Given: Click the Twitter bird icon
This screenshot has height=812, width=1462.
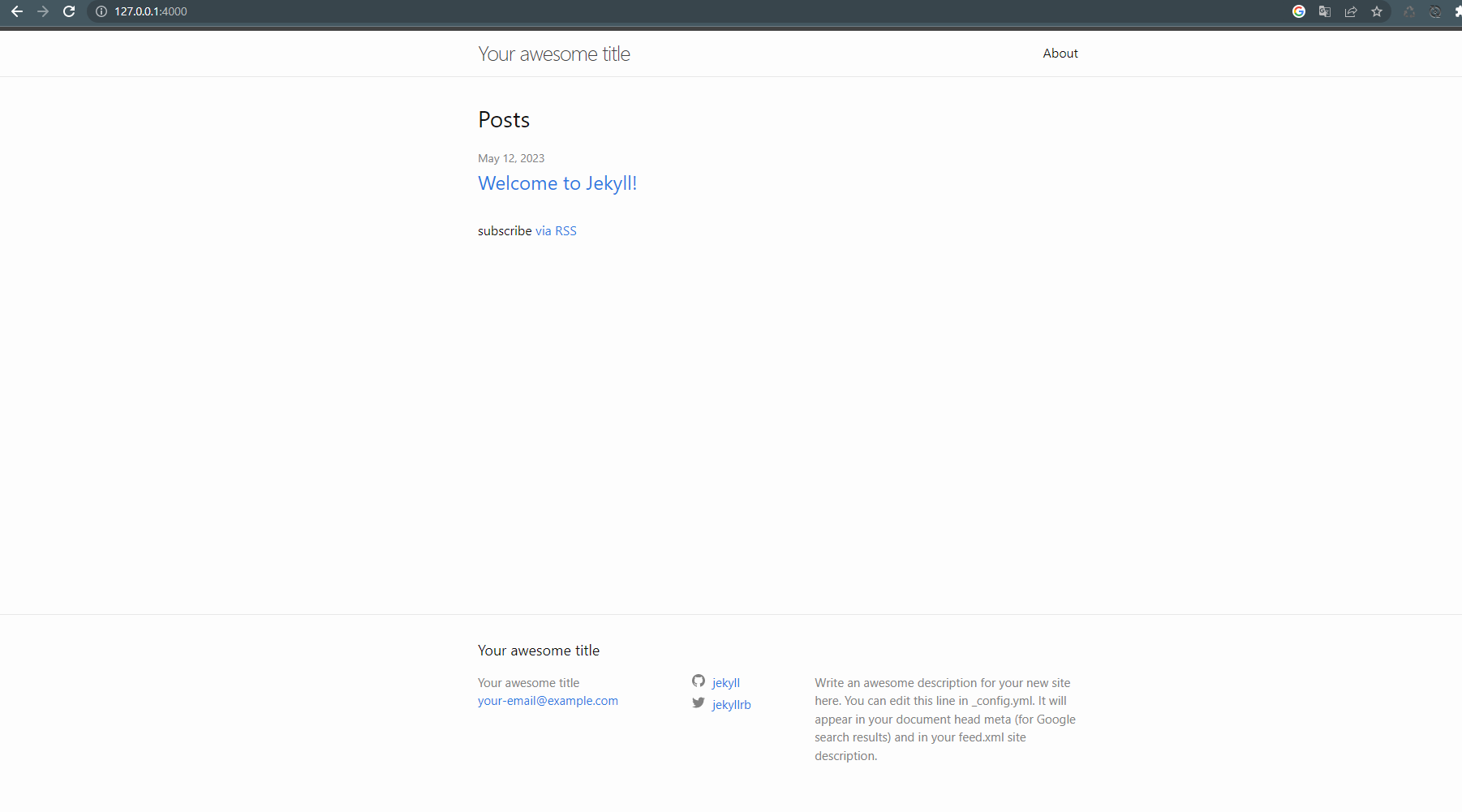Looking at the screenshot, I should [699, 702].
